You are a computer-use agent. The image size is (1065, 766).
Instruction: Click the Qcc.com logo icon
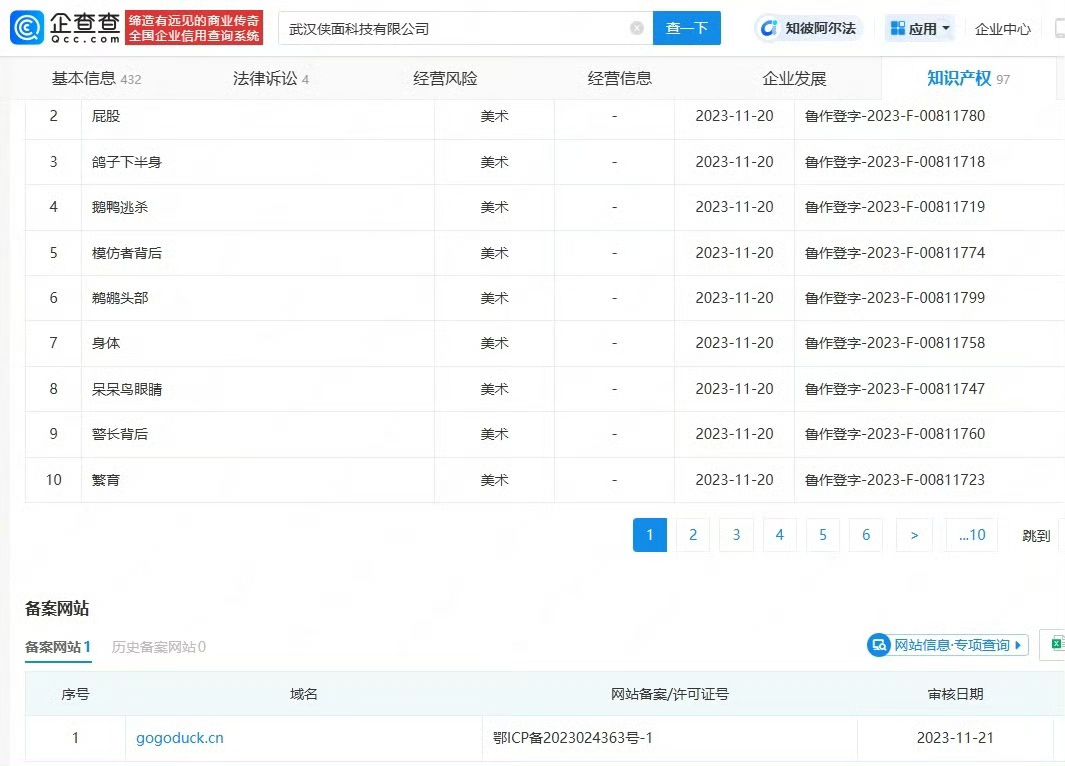click(x=27, y=28)
